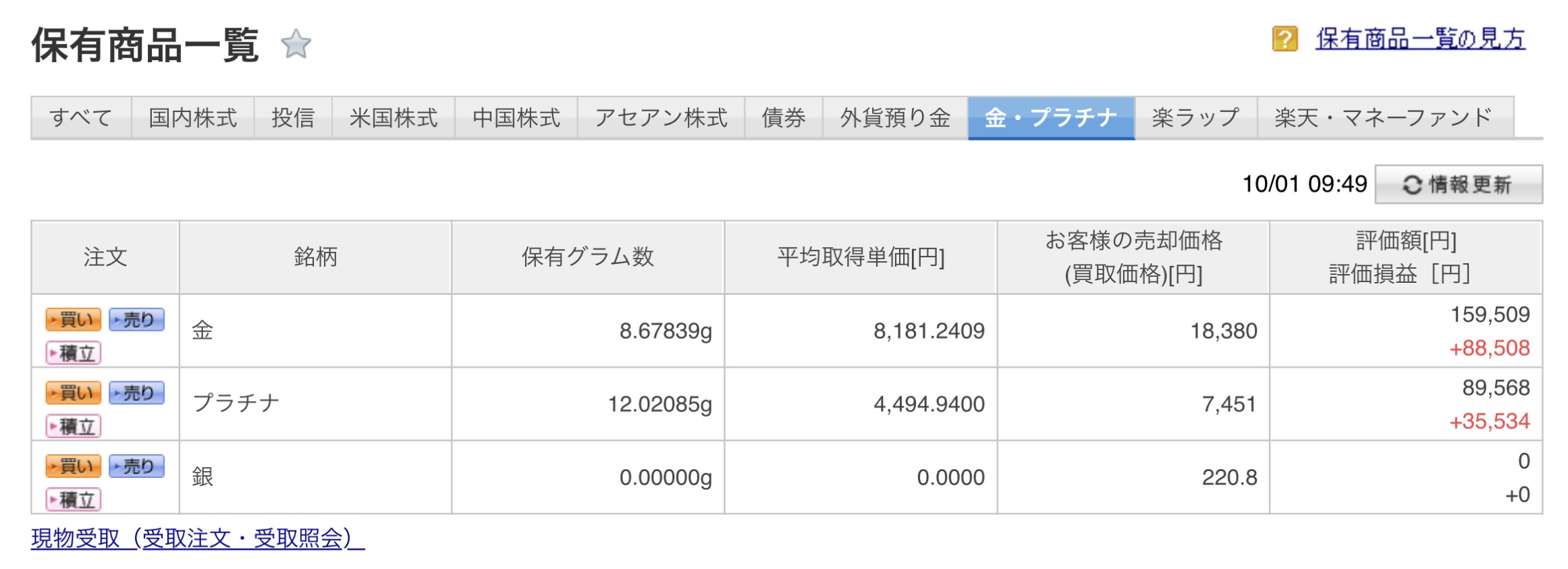Screen dimensions: 1568x569
Task: Switch to the 投信 tab
Action: point(293,118)
